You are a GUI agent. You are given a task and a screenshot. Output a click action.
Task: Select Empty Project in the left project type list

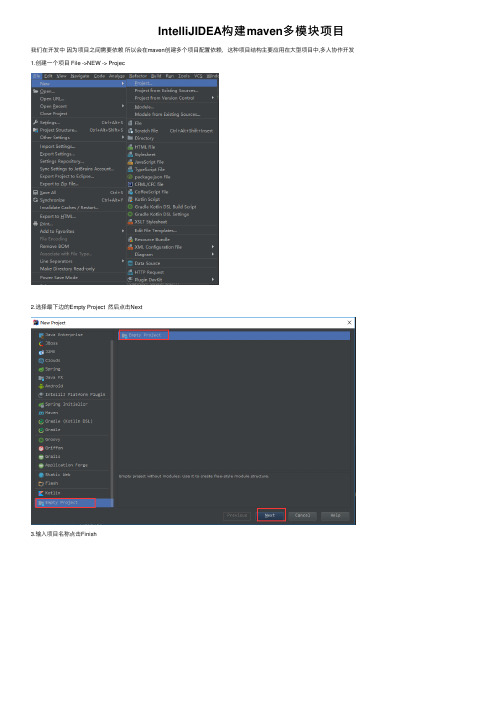pyautogui.click(x=74, y=502)
